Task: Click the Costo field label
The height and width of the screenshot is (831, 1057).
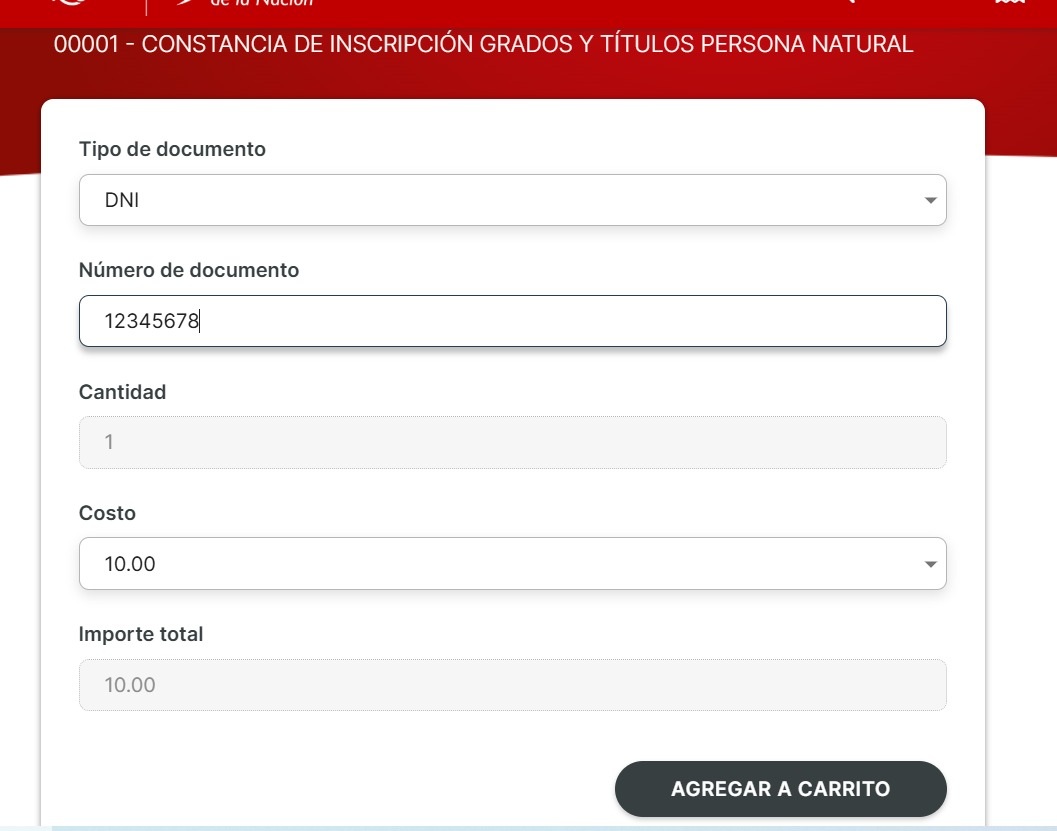Action: pyautogui.click(x=108, y=513)
